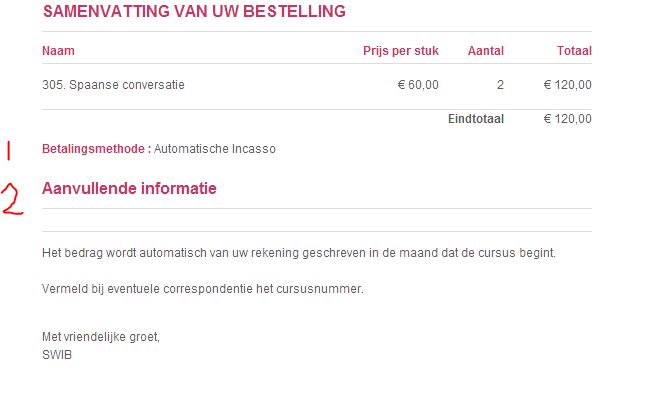Click the red handwritten number 2 annotation
The image size is (649, 399).
[x=12, y=200]
